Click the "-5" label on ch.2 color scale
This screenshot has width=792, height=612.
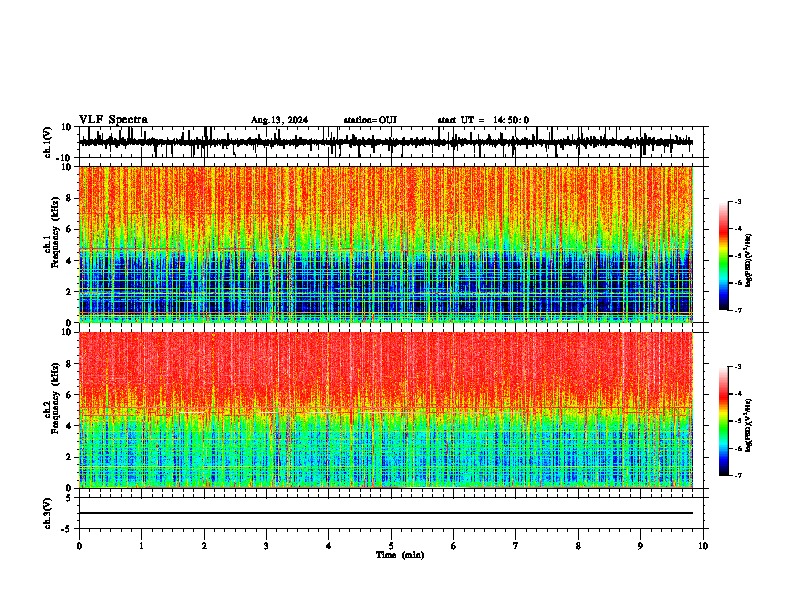(x=737, y=421)
